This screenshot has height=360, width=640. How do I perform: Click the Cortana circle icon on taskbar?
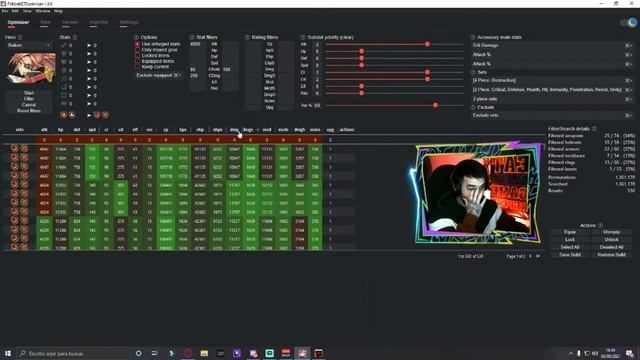click(x=138, y=353)
